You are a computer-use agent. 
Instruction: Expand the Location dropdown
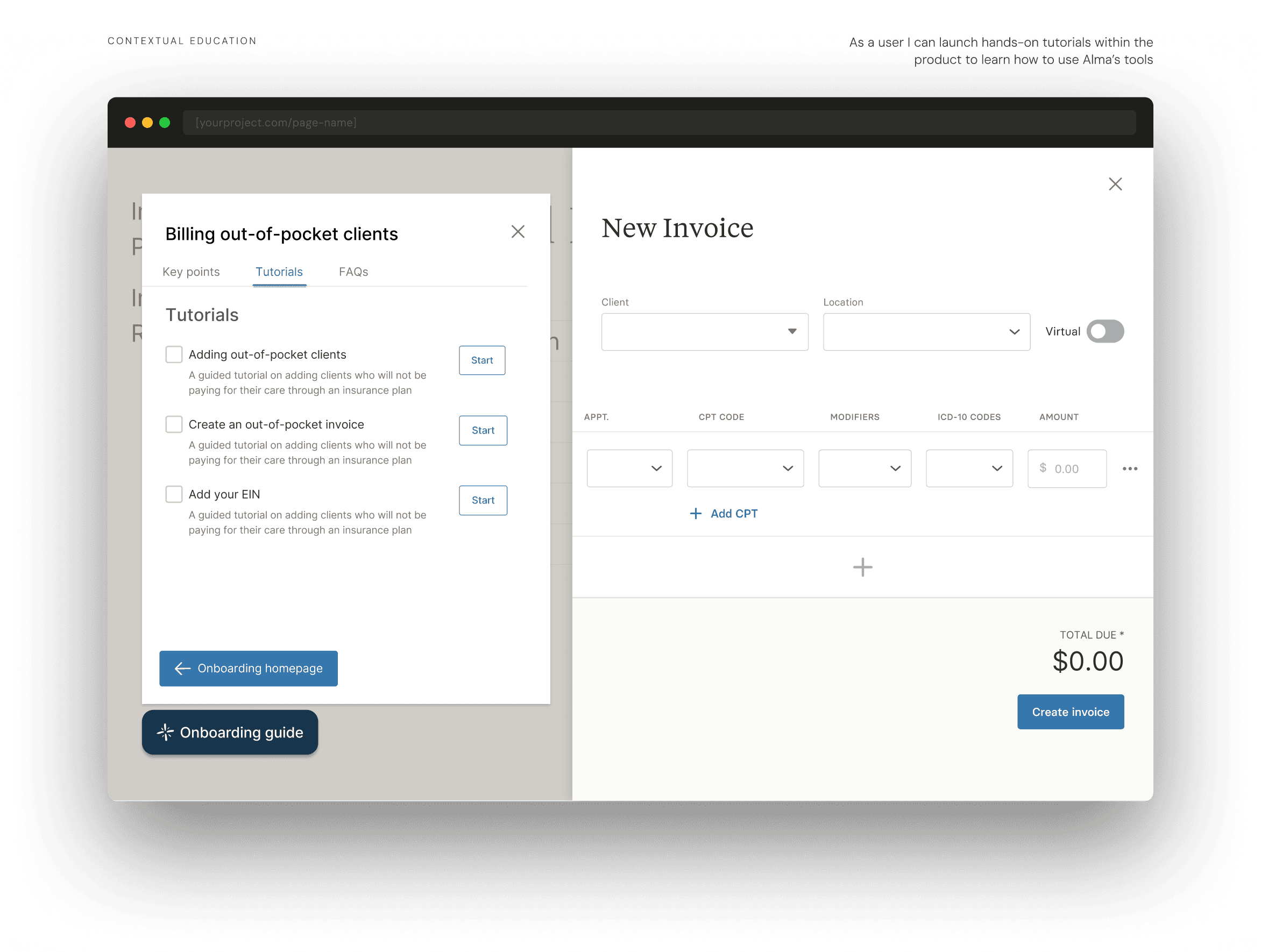(926, 332)
